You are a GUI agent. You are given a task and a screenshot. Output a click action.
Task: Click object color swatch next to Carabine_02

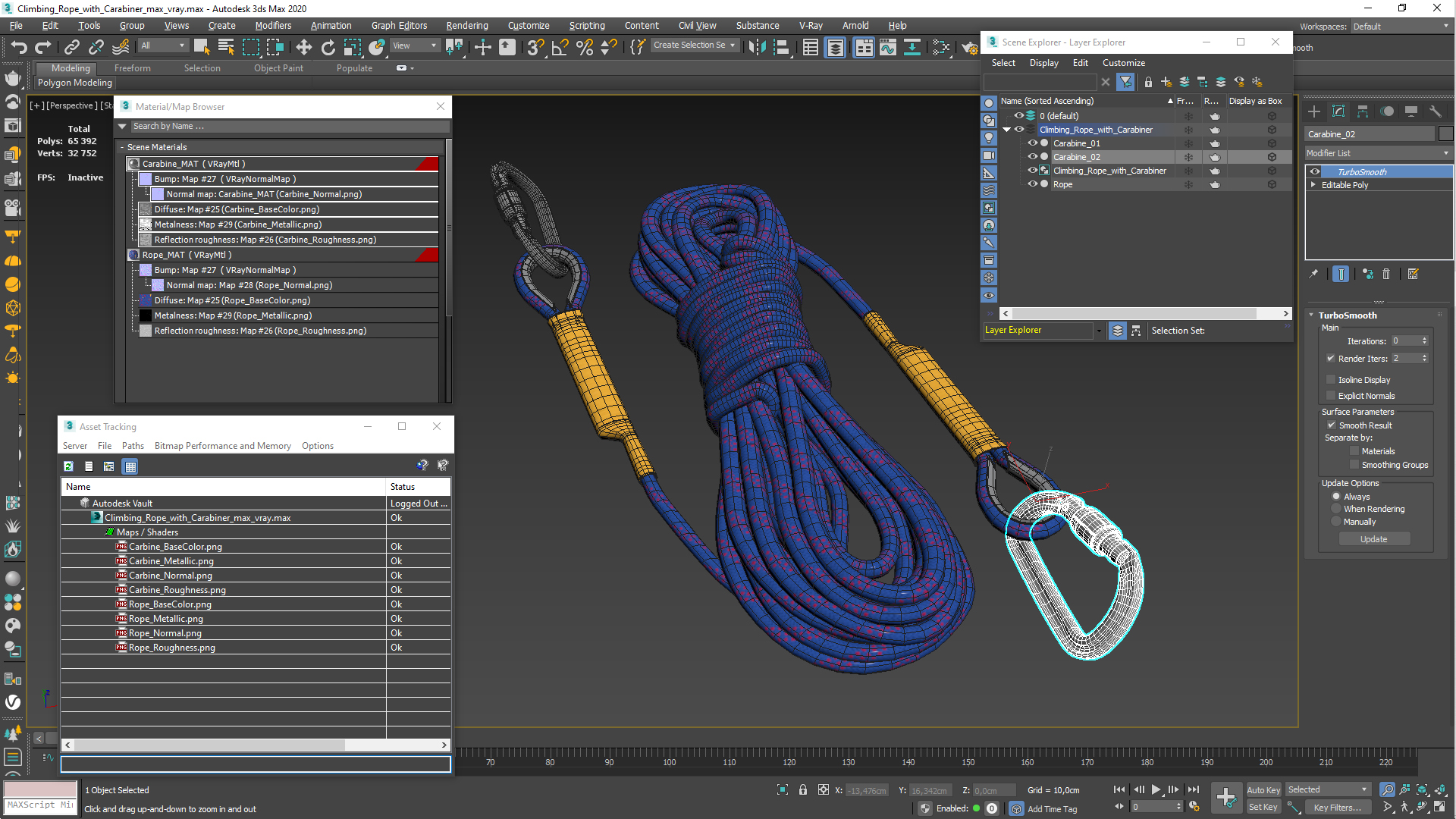[1446, 134]
